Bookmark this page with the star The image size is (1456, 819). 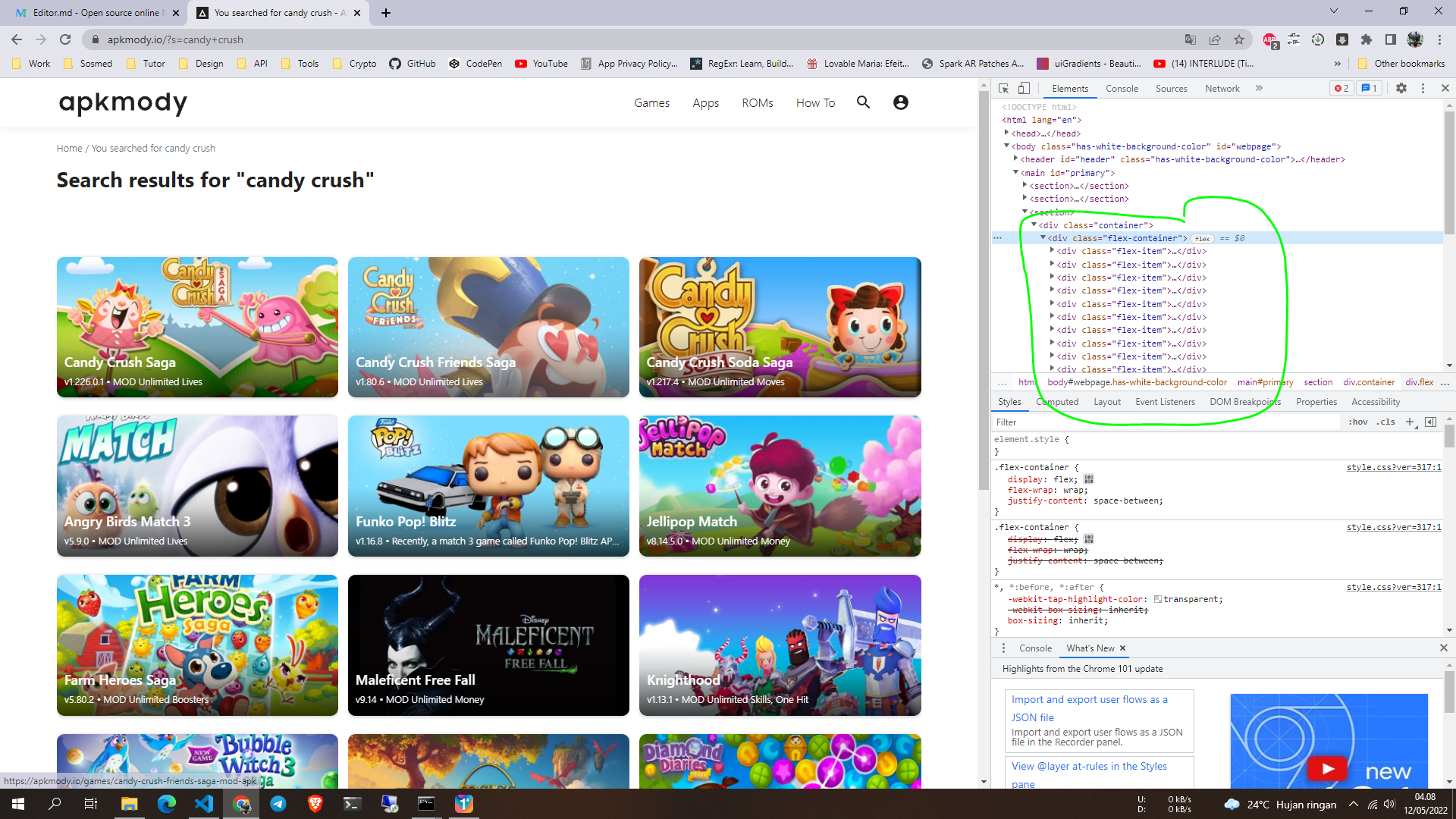click(1239, 39)
